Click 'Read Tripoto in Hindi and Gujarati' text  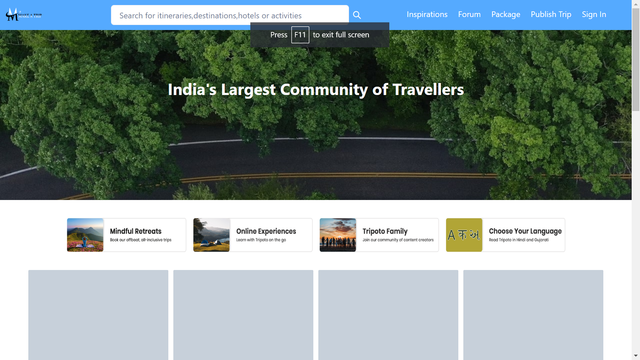[519, 240]
